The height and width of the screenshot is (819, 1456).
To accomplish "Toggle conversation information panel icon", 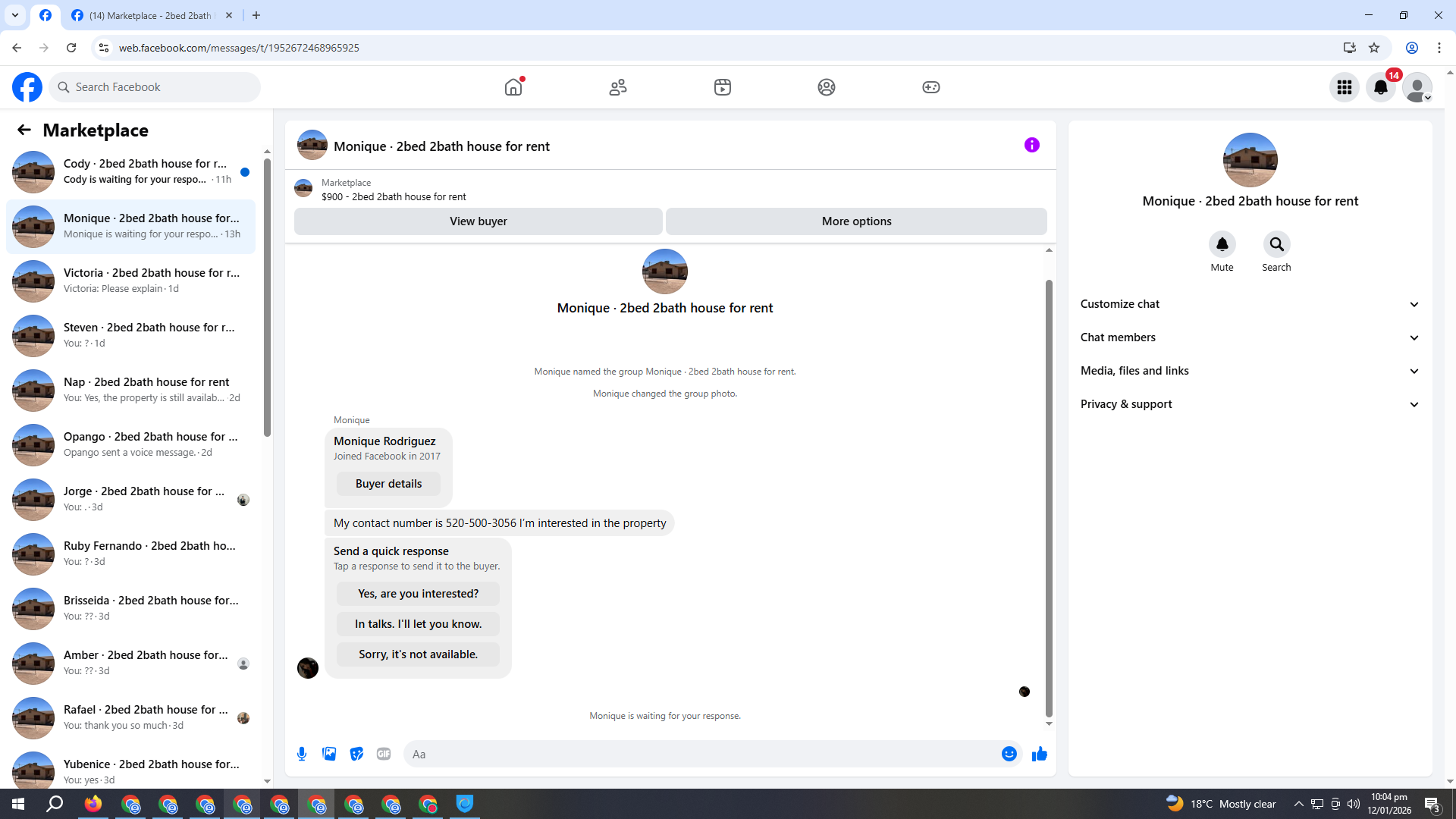I will tap(1031, 145).
